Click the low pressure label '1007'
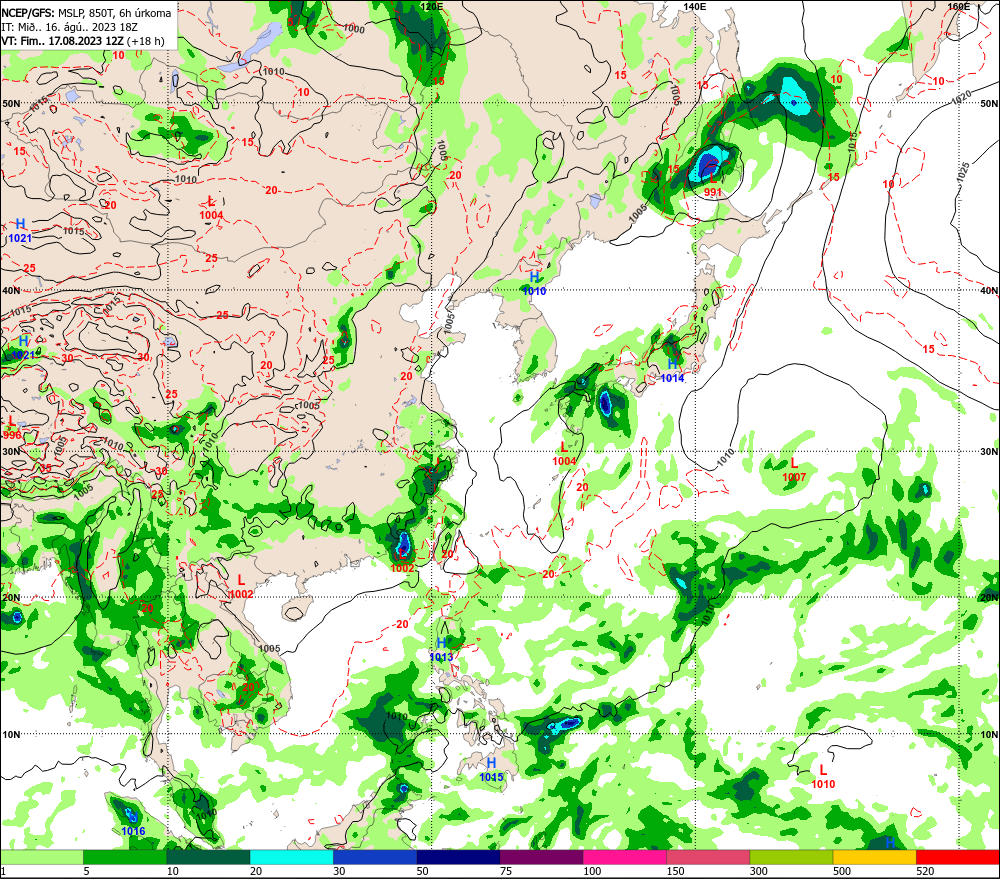The width and height of the screenshot is (1000, 879). tap(794, 477)
